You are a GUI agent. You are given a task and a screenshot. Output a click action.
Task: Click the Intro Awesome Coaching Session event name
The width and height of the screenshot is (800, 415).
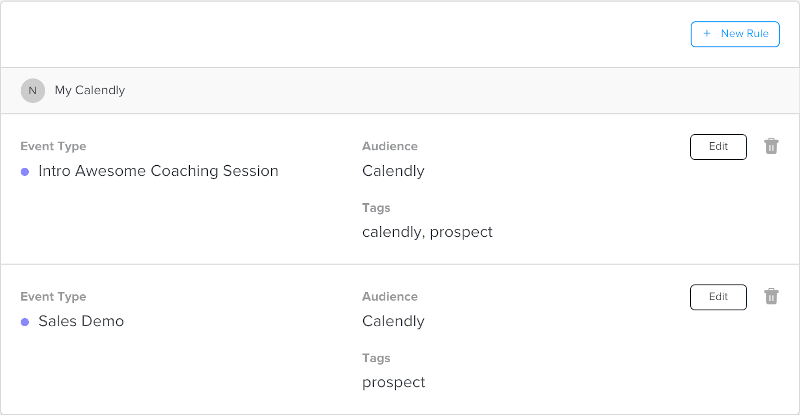click(x=158, y=171)
